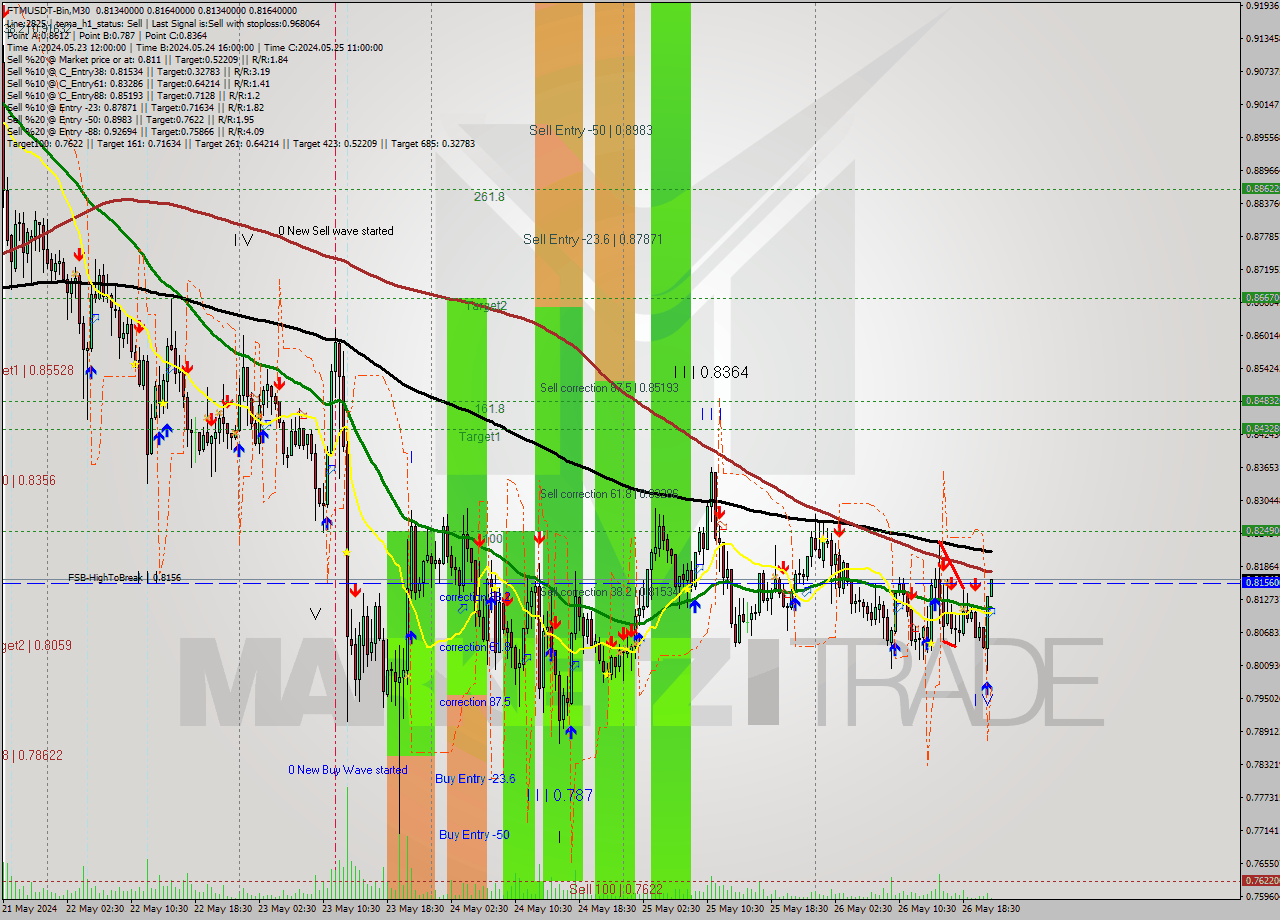The image size is (1280, 920).
Task: Click the '261.8' Fibonacci level label
Action: [489, 197]
